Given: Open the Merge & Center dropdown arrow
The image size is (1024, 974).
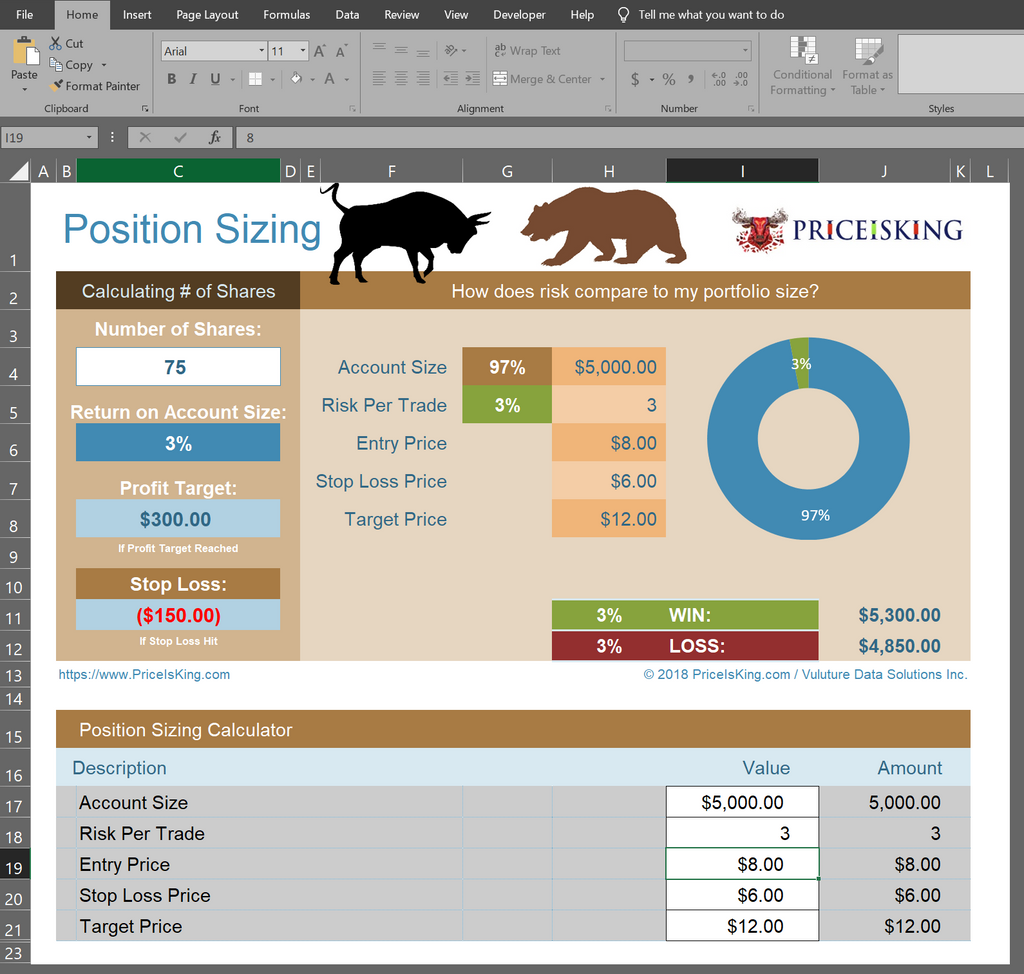Looking at the screenshot, I should click(x=602, y=80).
